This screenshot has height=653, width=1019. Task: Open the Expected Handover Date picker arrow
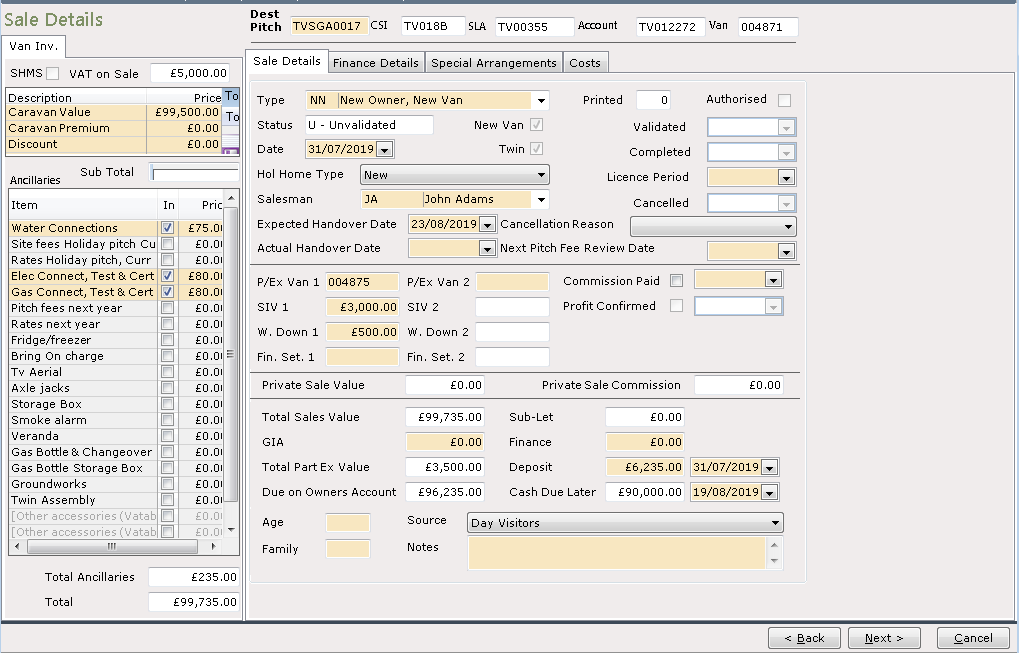pyautogui.click(x=487, y=225)
